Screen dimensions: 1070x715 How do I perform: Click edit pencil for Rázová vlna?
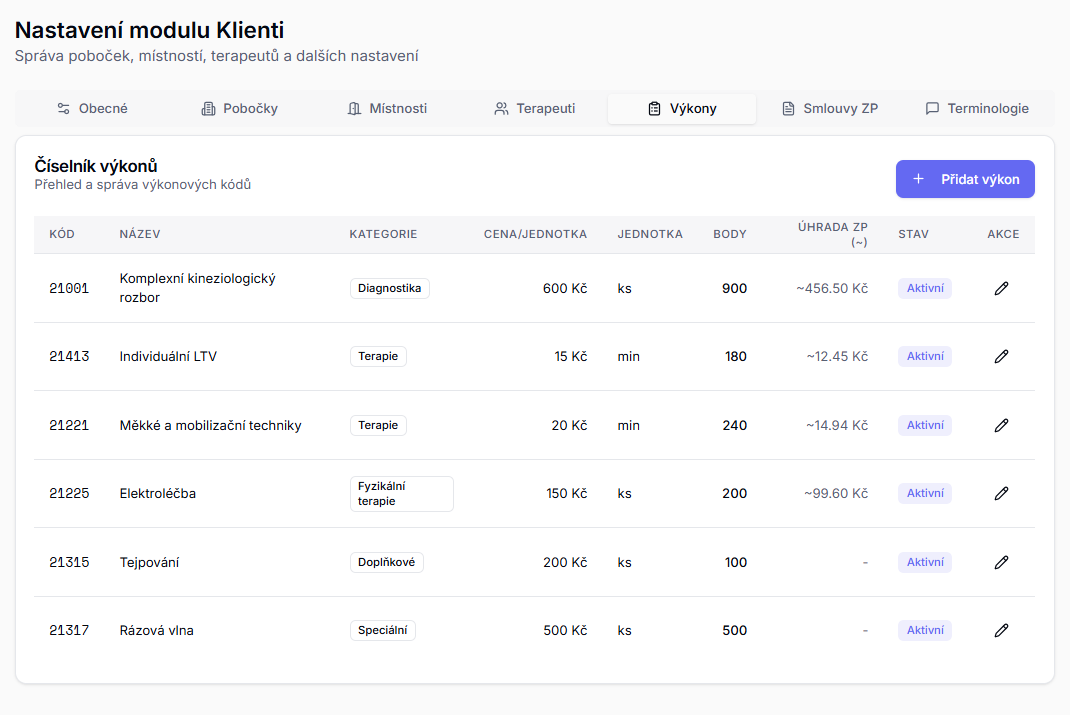pos(1001,630)
